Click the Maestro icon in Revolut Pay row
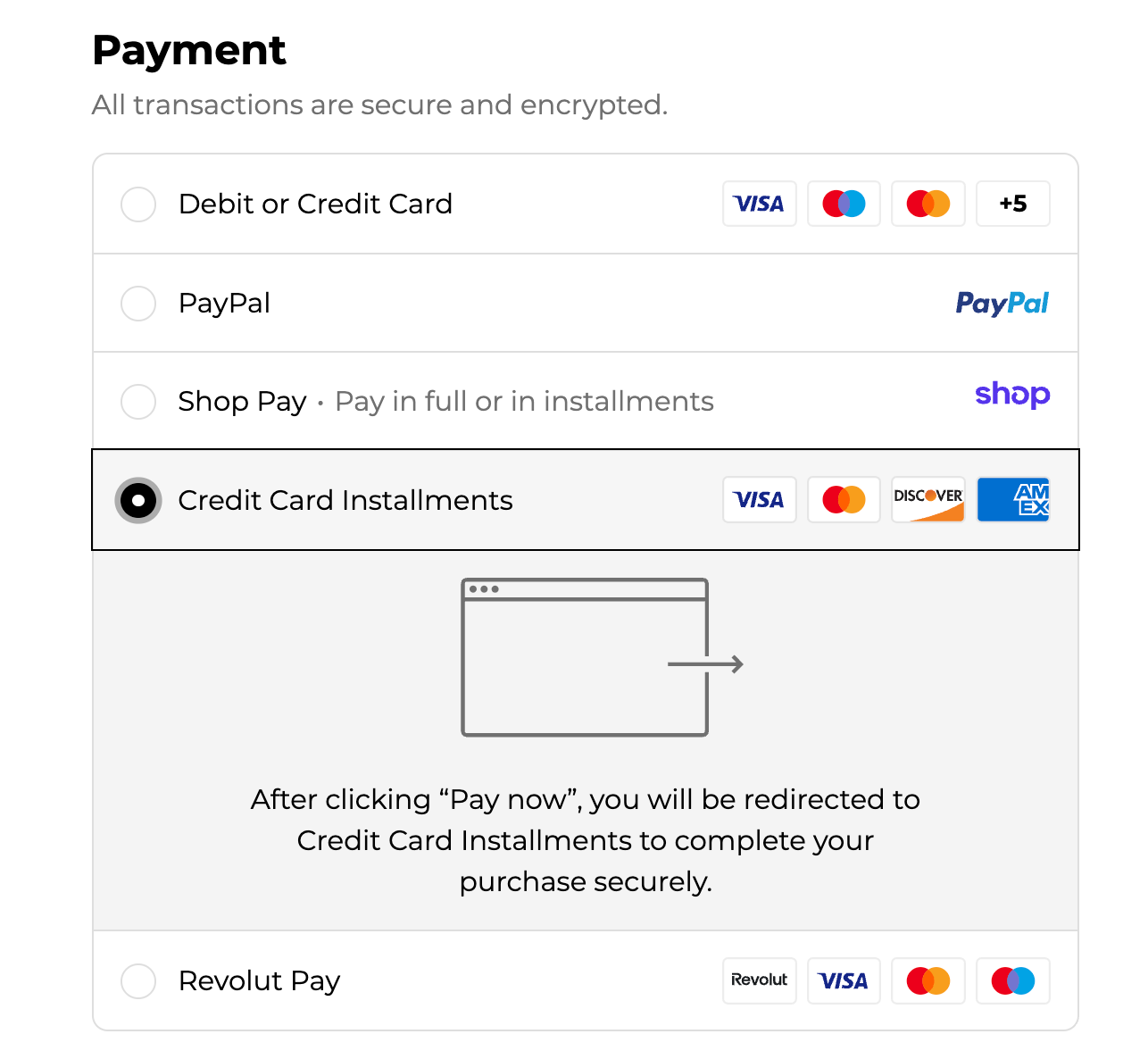1148x1059 pixels. (1013, 980)
